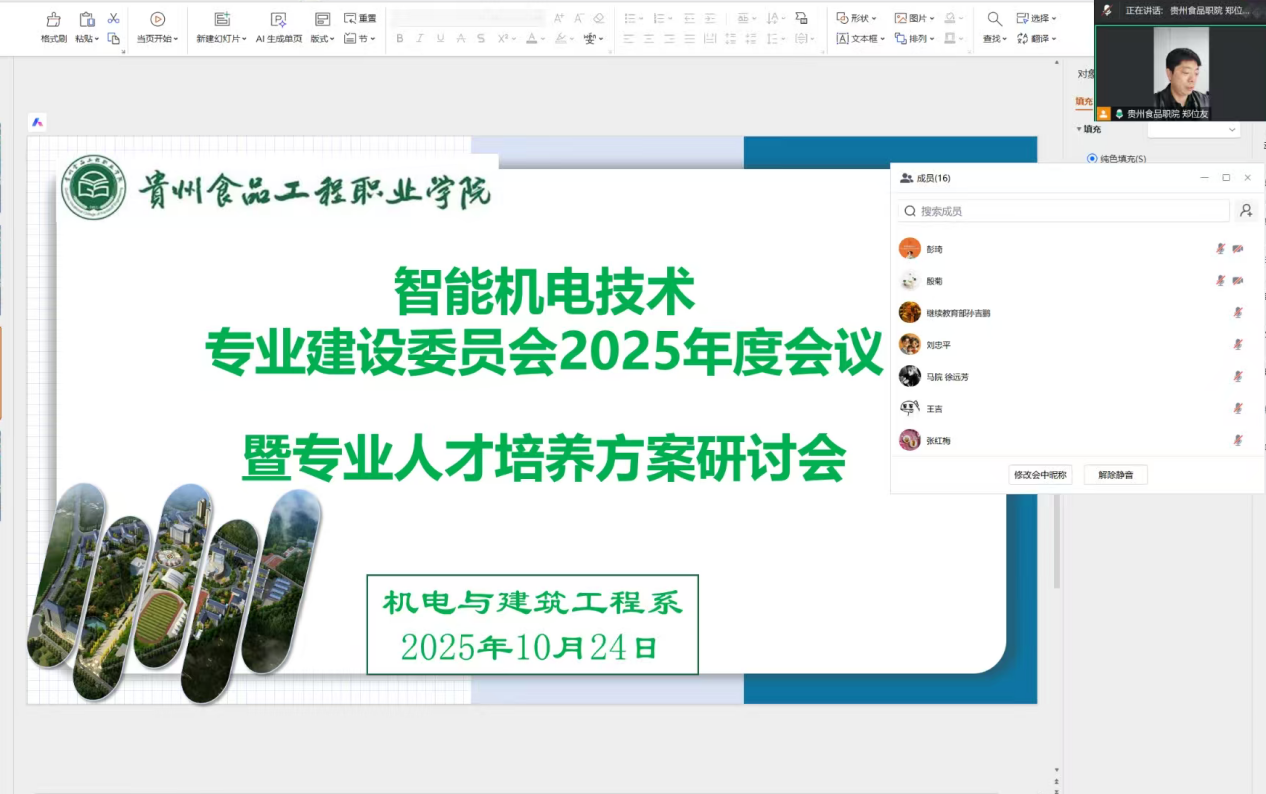This screenshot has height=794, width=1266.
Task: Click the 解除静音 unmute button
Action: [1115, 475]
